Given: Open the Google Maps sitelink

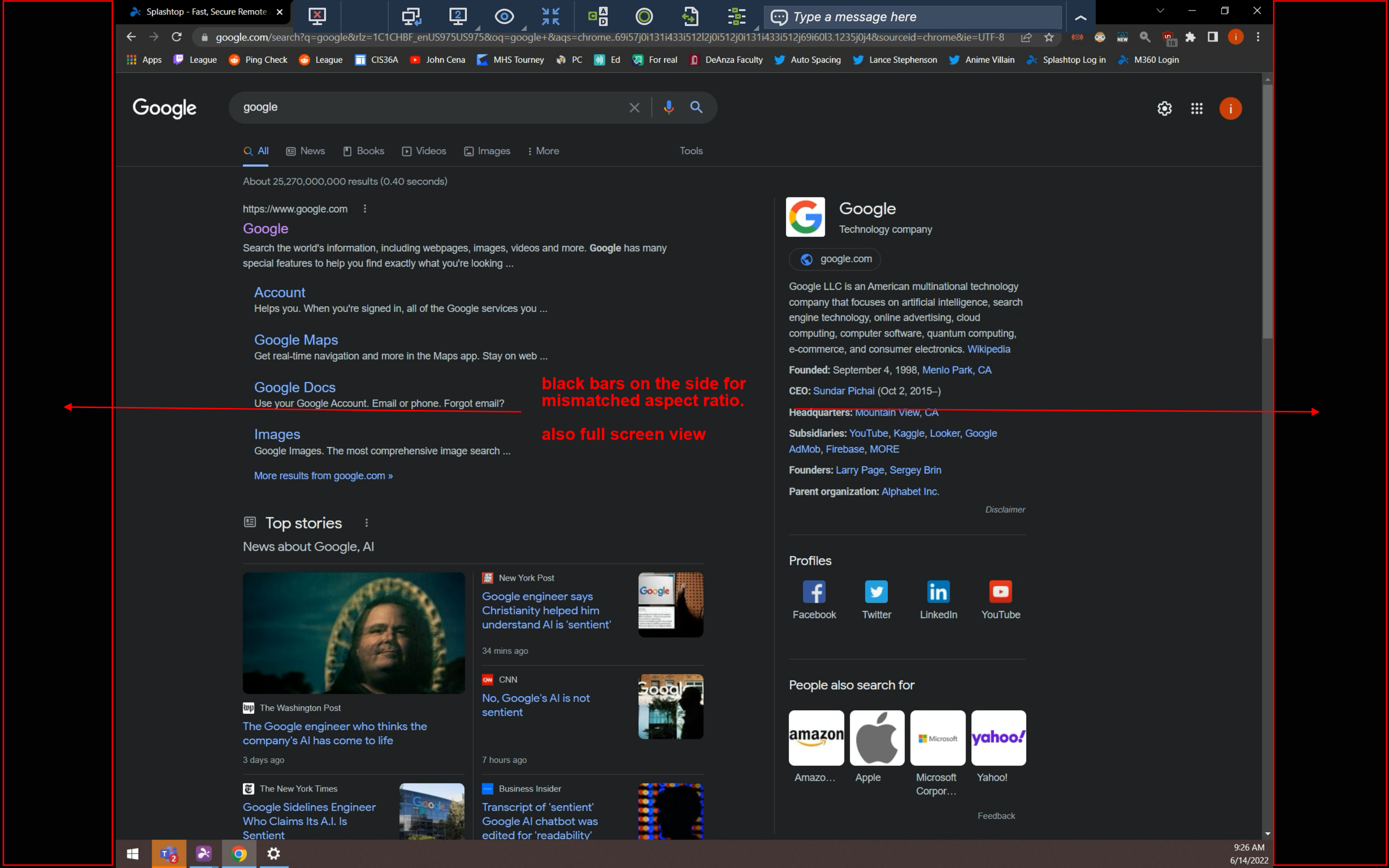Looking at the screenshot, I should coord(296,340).
